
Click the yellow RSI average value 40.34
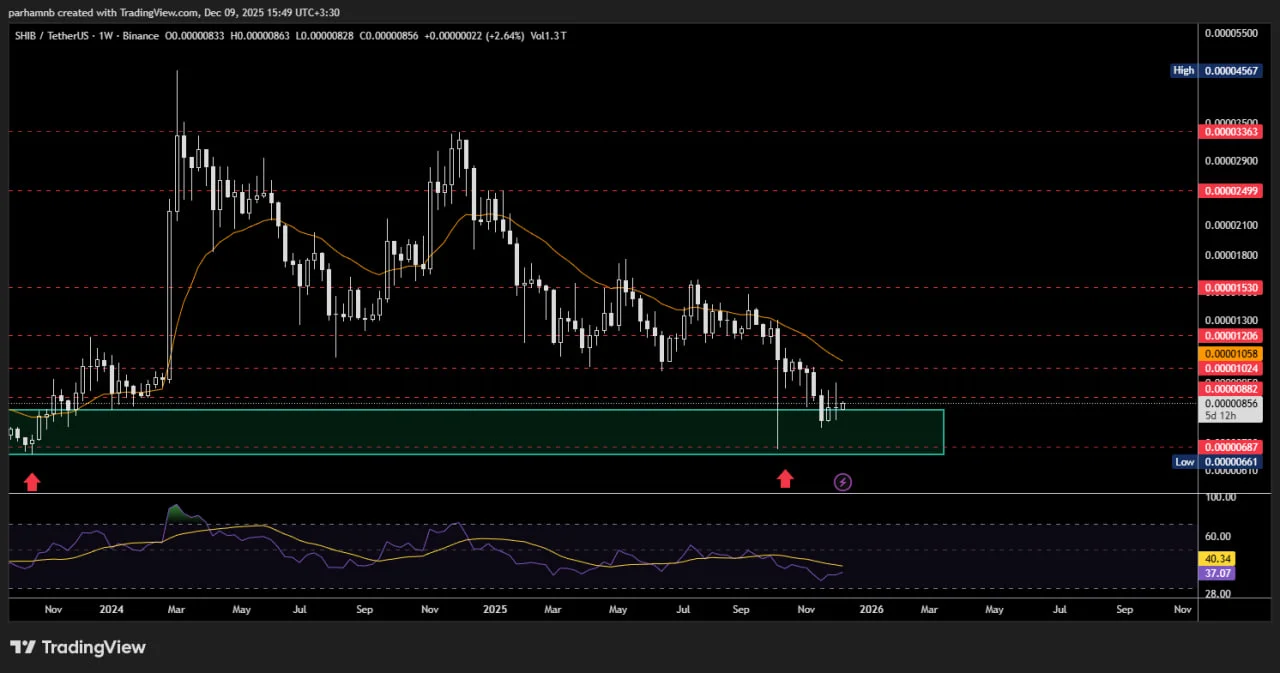pyautogui.click(x=1218, y=558)
